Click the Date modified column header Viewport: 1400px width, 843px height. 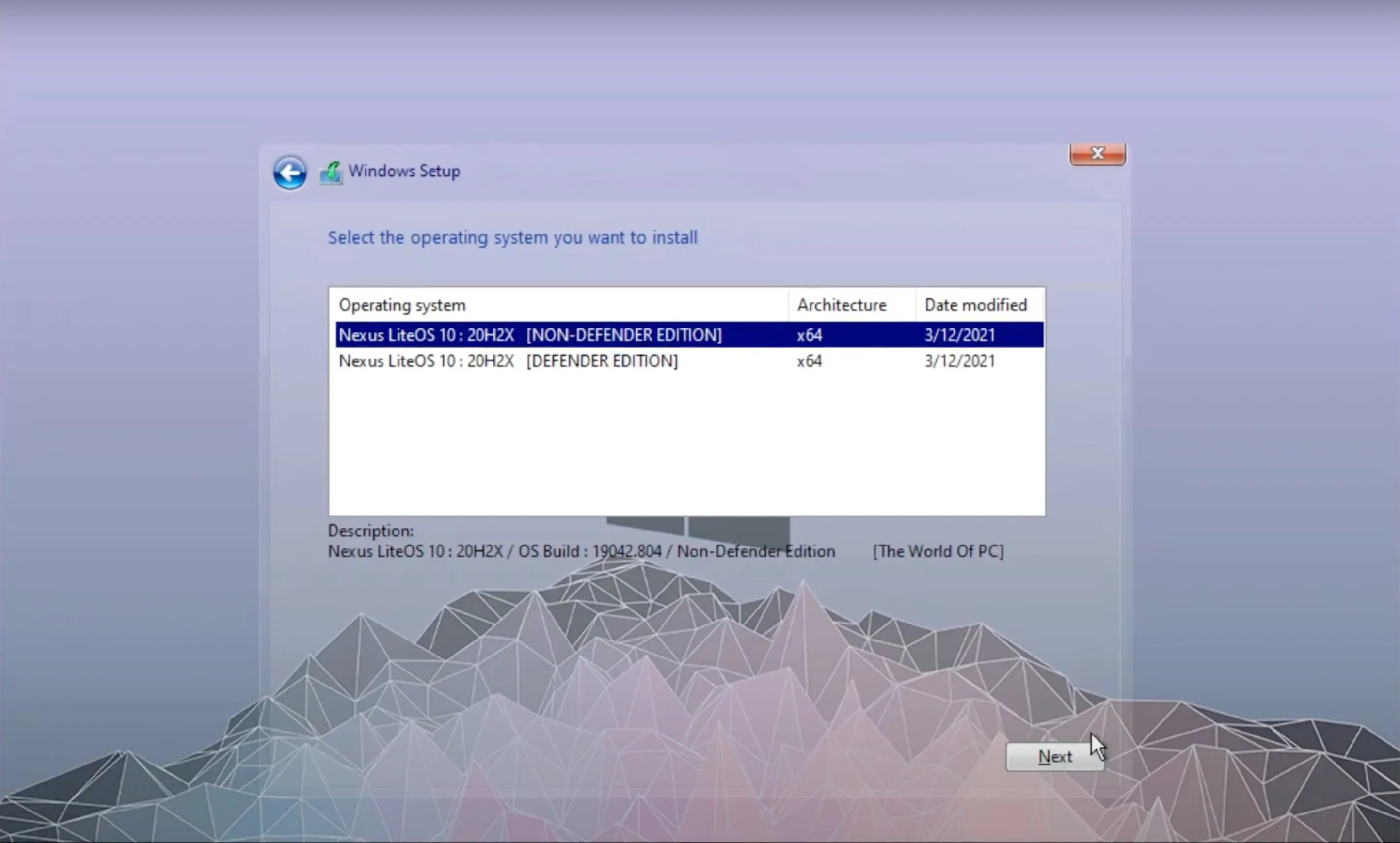tap(980, 305)
